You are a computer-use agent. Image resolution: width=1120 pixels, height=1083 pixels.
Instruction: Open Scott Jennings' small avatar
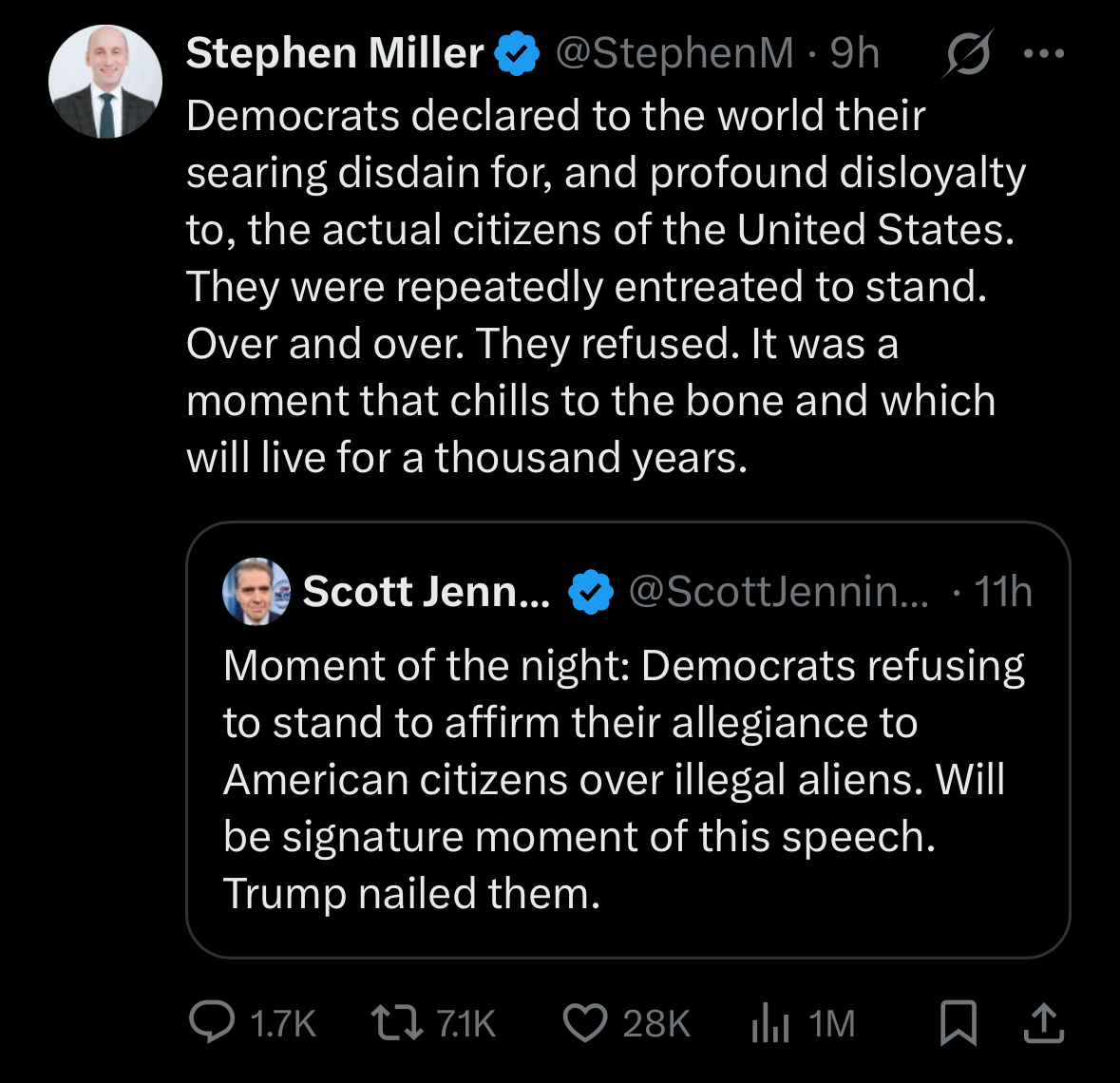tap(256, 591)
